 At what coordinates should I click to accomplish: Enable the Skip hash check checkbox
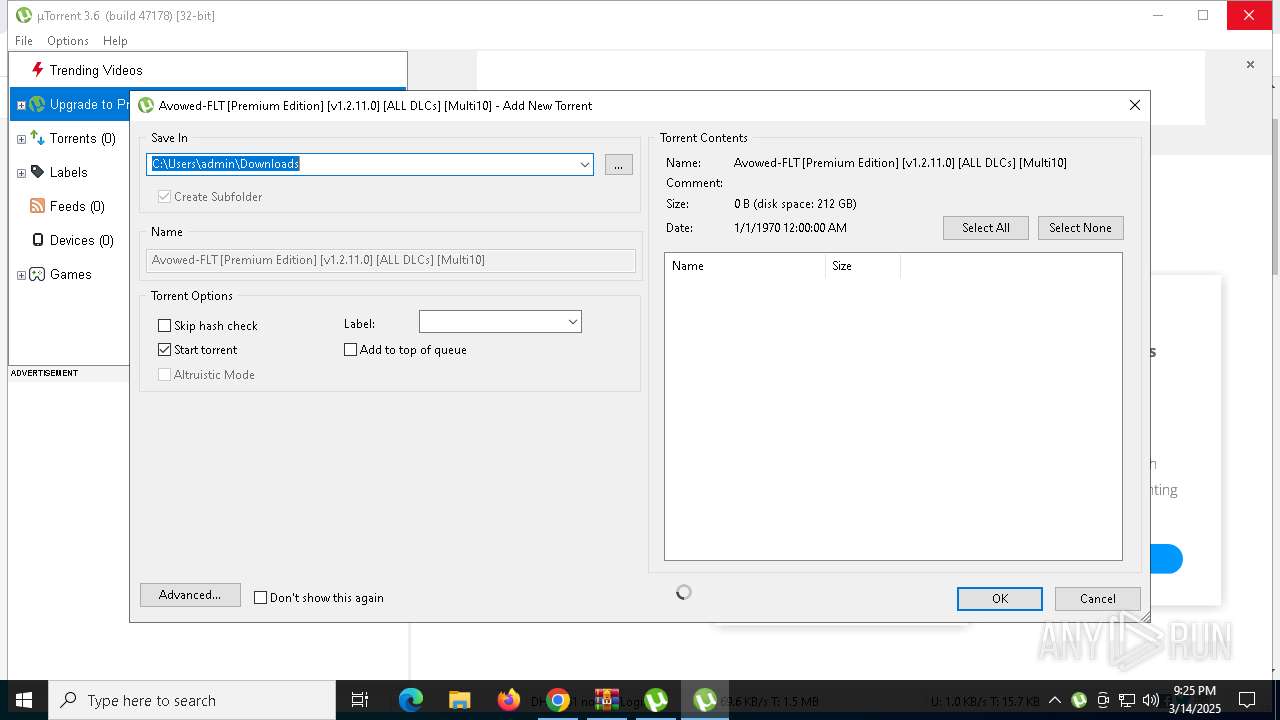pos(165,326)
